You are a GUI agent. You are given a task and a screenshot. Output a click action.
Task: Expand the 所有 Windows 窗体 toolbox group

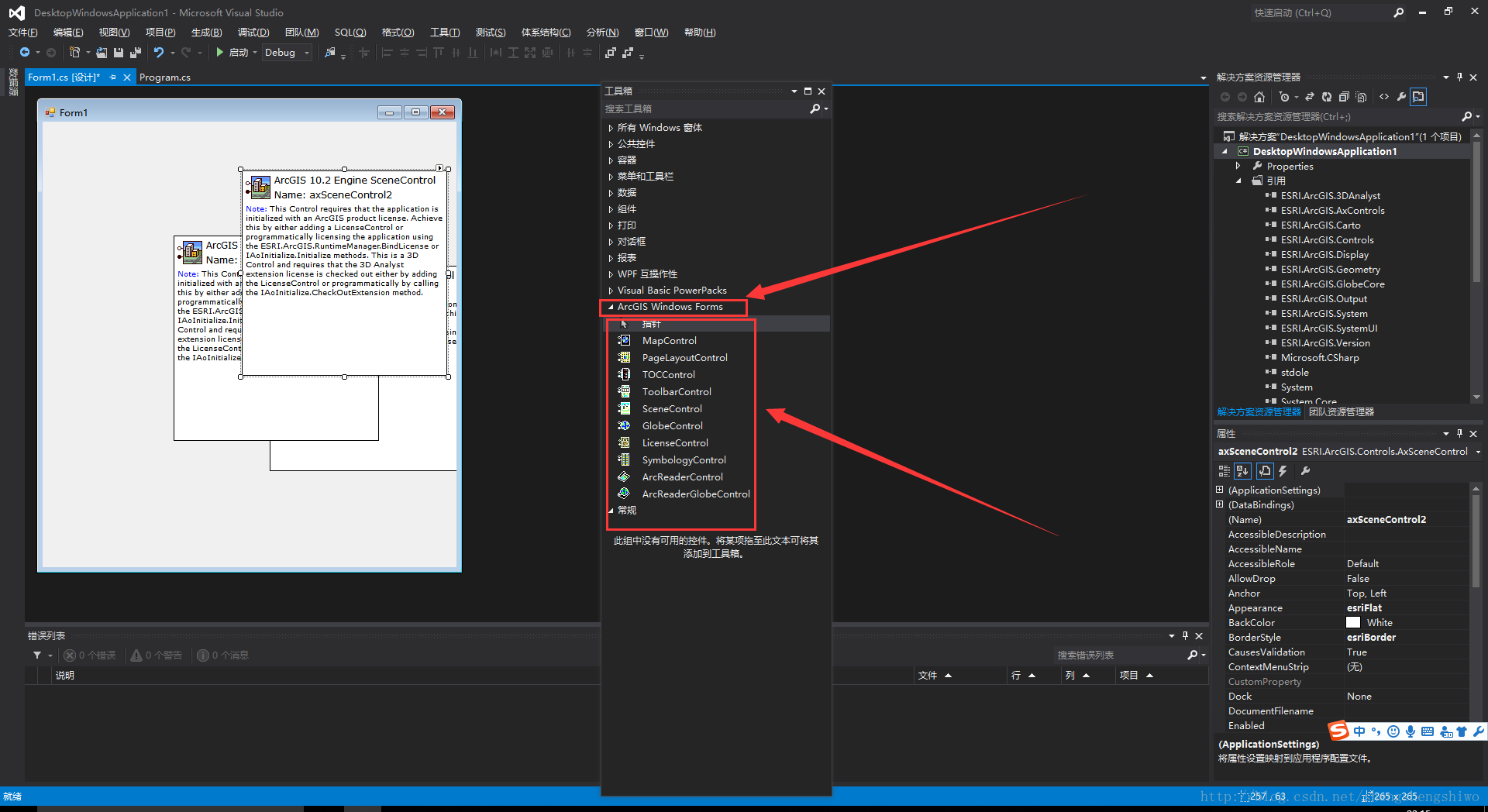611,128
